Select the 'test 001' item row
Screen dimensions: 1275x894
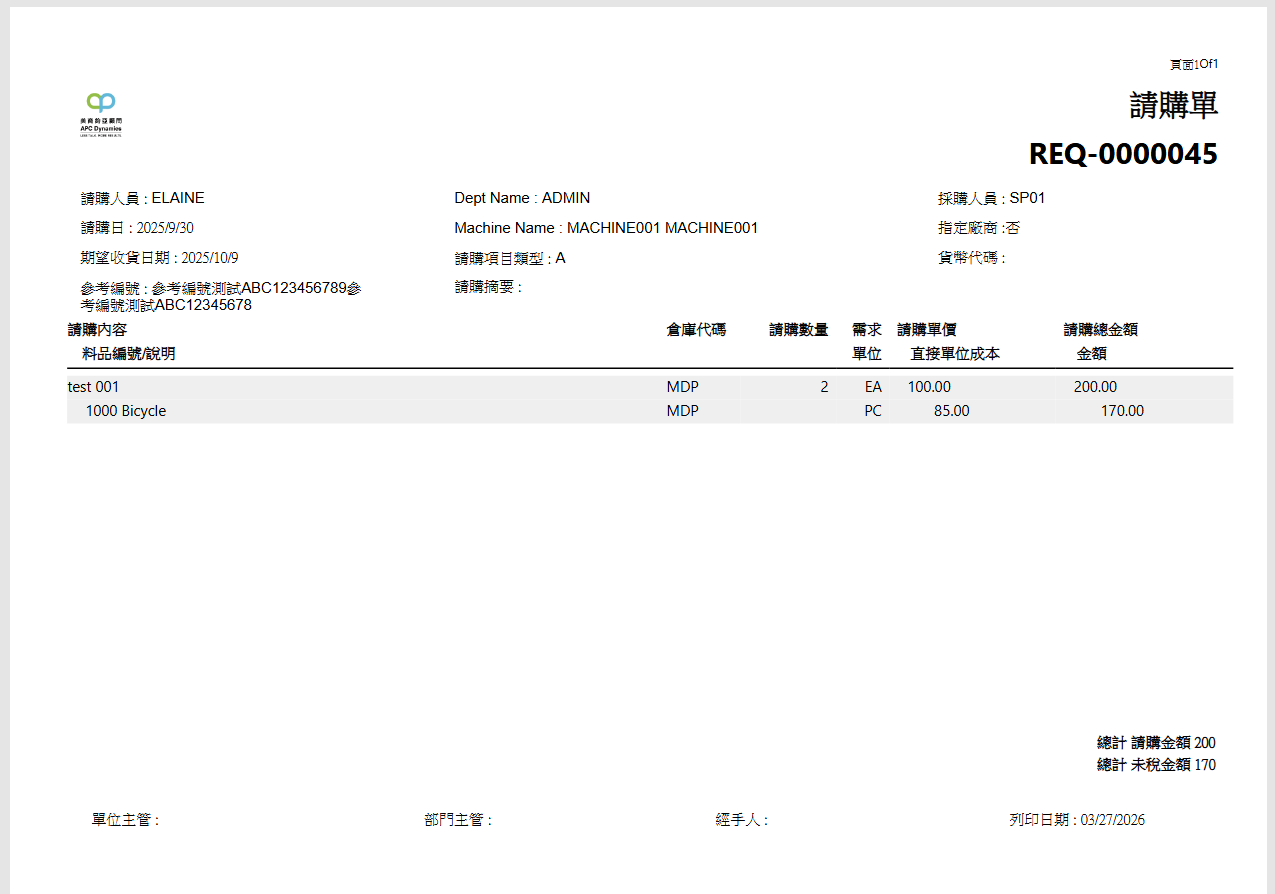[x=650, y=387]
